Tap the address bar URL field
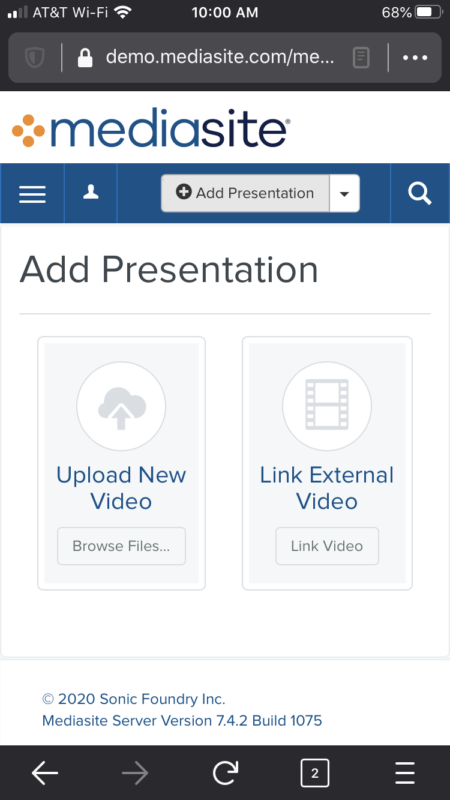 220,58
